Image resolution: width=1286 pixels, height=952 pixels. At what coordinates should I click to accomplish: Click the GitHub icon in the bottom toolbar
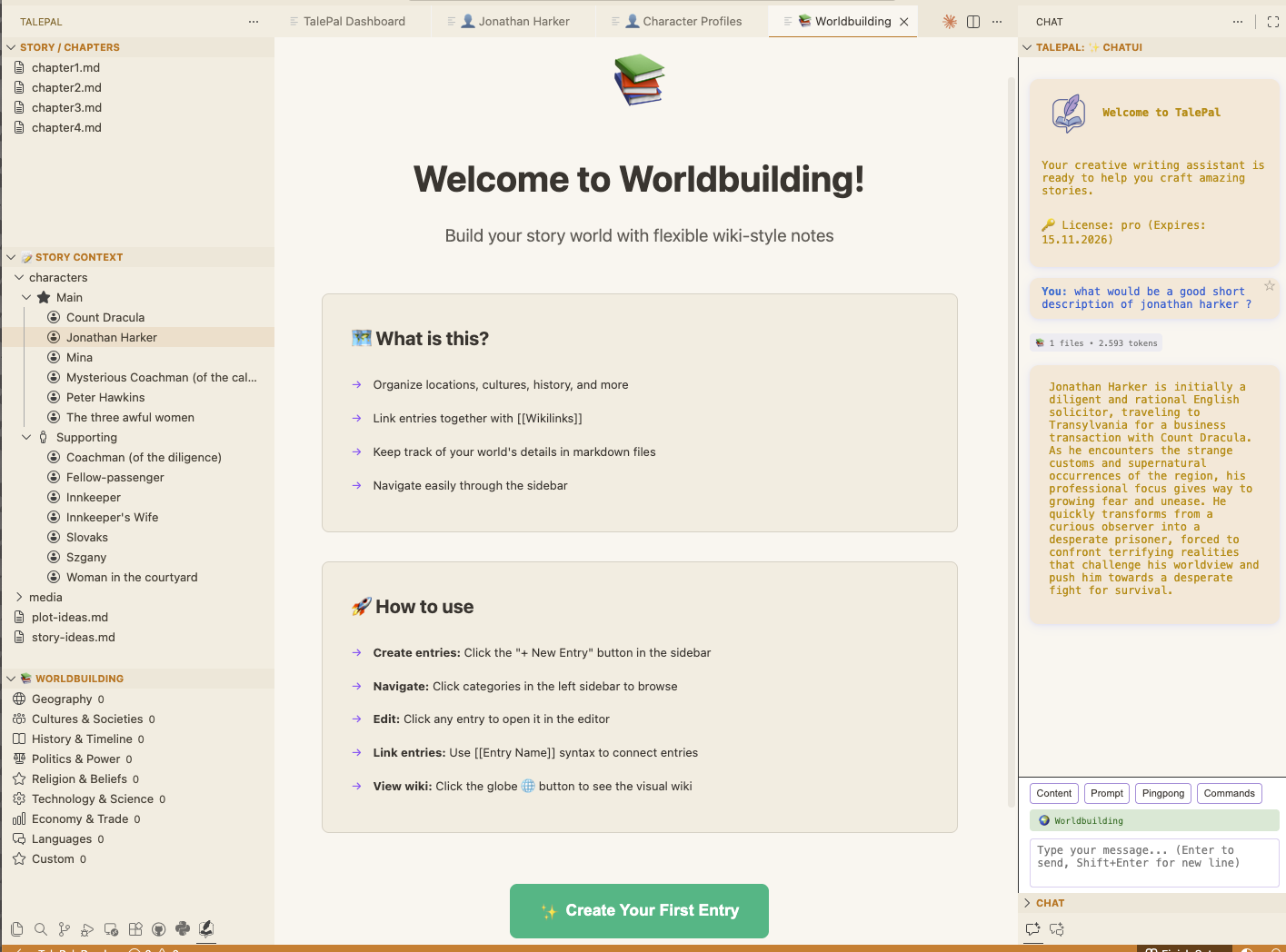coord(158,929)
